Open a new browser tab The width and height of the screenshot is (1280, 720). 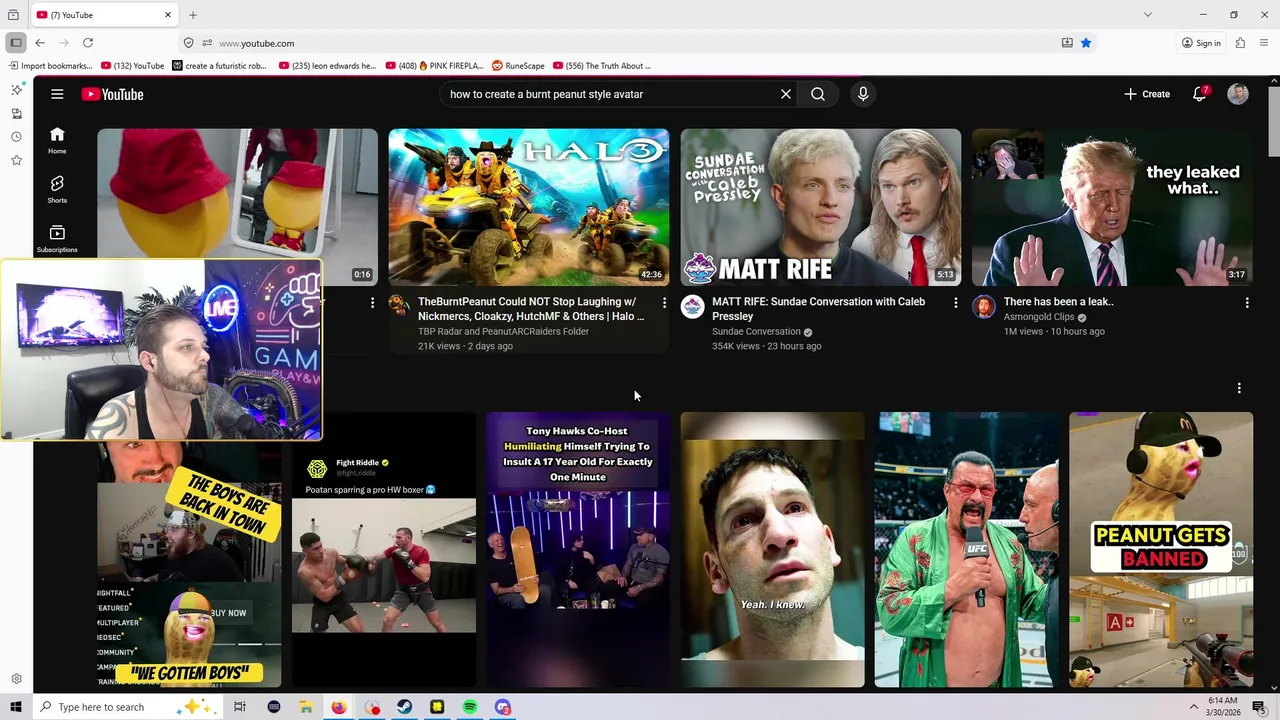point(193,15)
